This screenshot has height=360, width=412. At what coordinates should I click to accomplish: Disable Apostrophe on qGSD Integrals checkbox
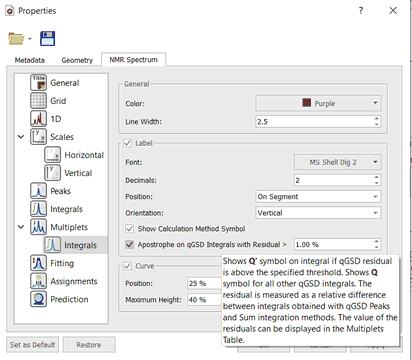129,244
